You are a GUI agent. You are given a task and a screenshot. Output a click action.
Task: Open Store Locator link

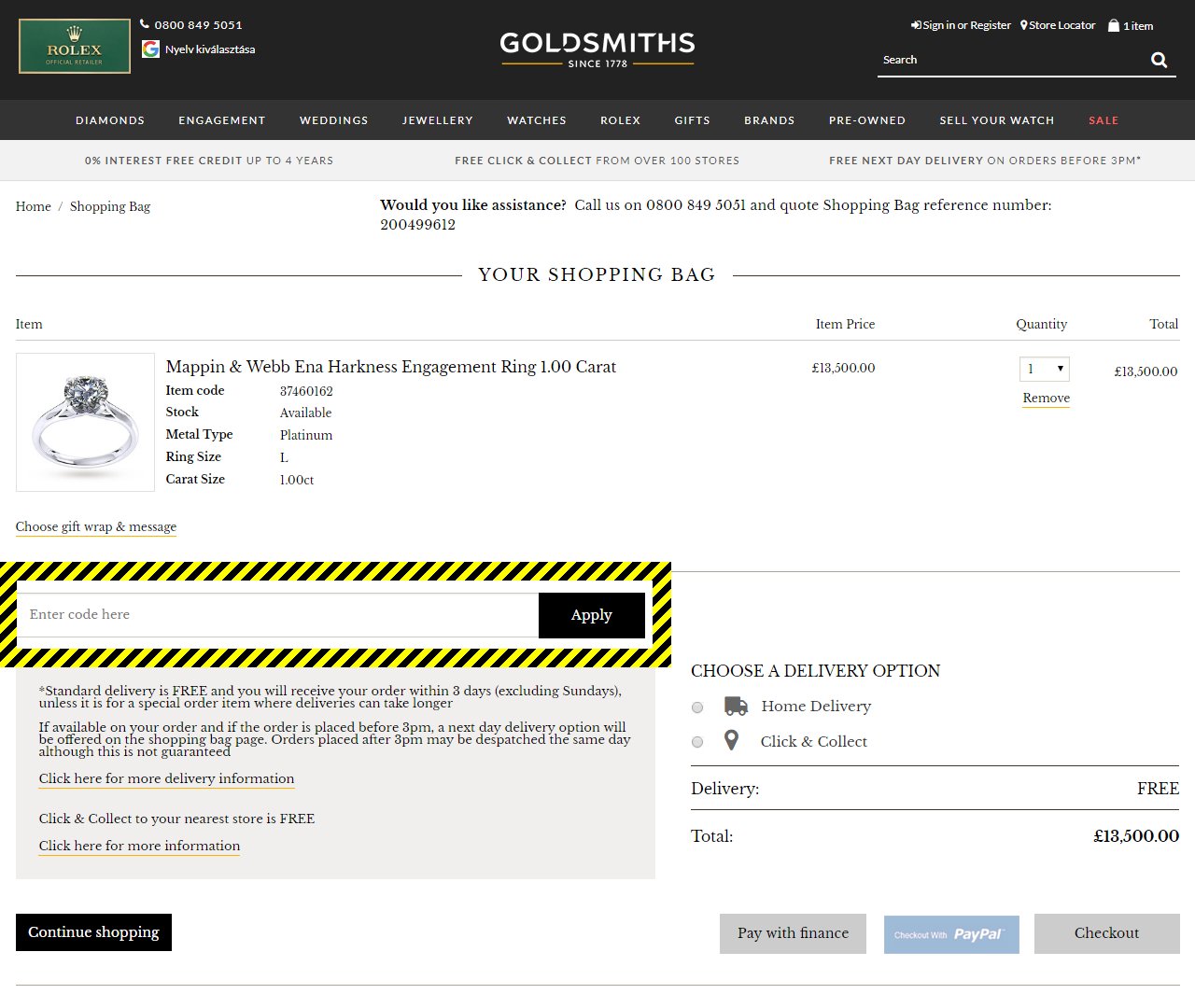pyautogui.click(x=1062, y=25)
